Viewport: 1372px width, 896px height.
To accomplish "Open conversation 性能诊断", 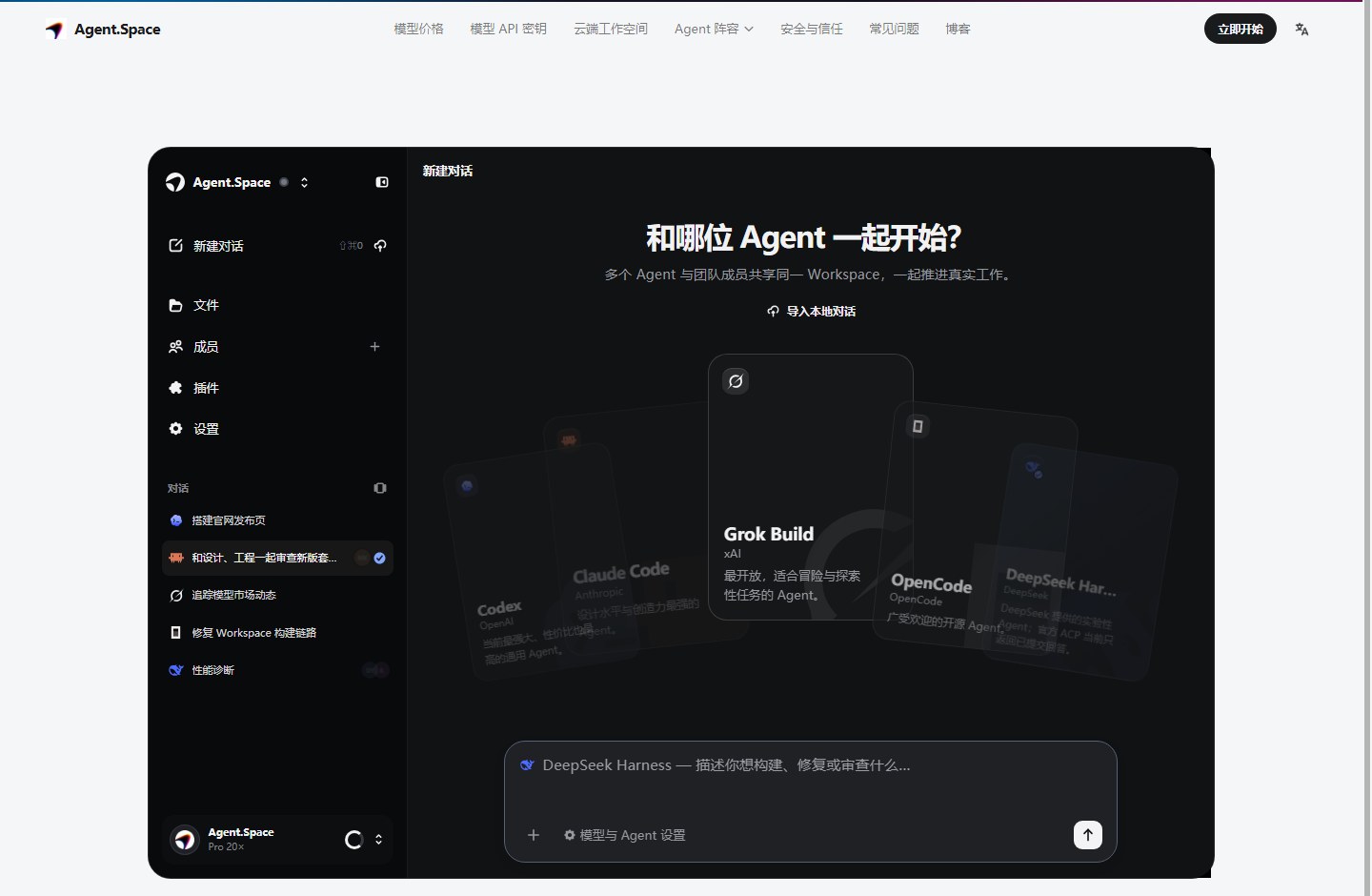I will (x=277, y=670).
